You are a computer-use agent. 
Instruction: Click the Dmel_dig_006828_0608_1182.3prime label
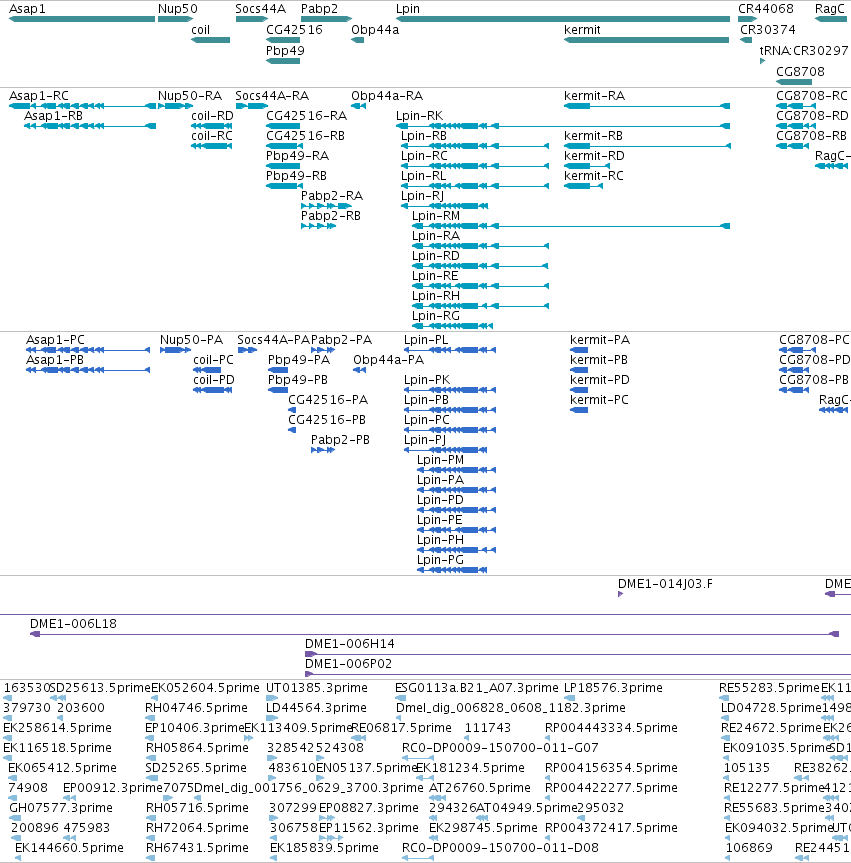(x=511, y=708)
